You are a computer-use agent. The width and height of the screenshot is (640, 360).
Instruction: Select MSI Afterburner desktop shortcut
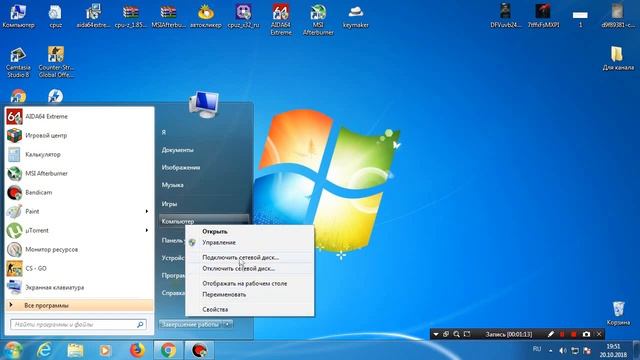[318, 20]
